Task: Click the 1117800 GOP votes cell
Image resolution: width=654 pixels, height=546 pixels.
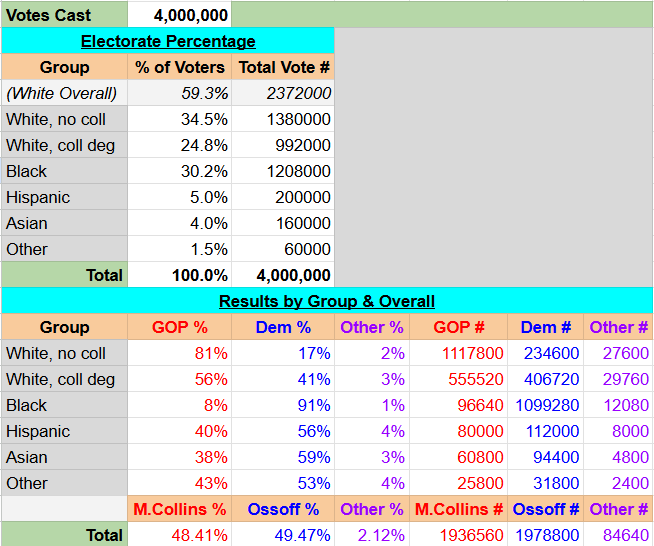Action: 459,353
